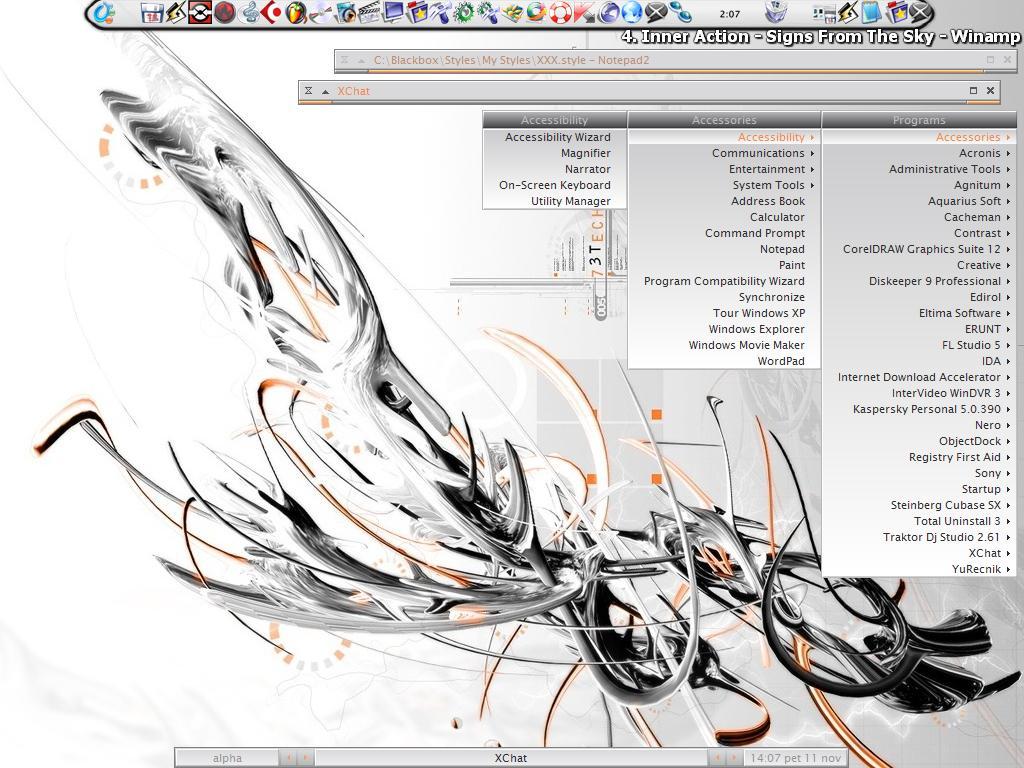Expand the Communications submenu
Image resolution: width=1024 pixels, height=768 pixels.
(724, 153)
